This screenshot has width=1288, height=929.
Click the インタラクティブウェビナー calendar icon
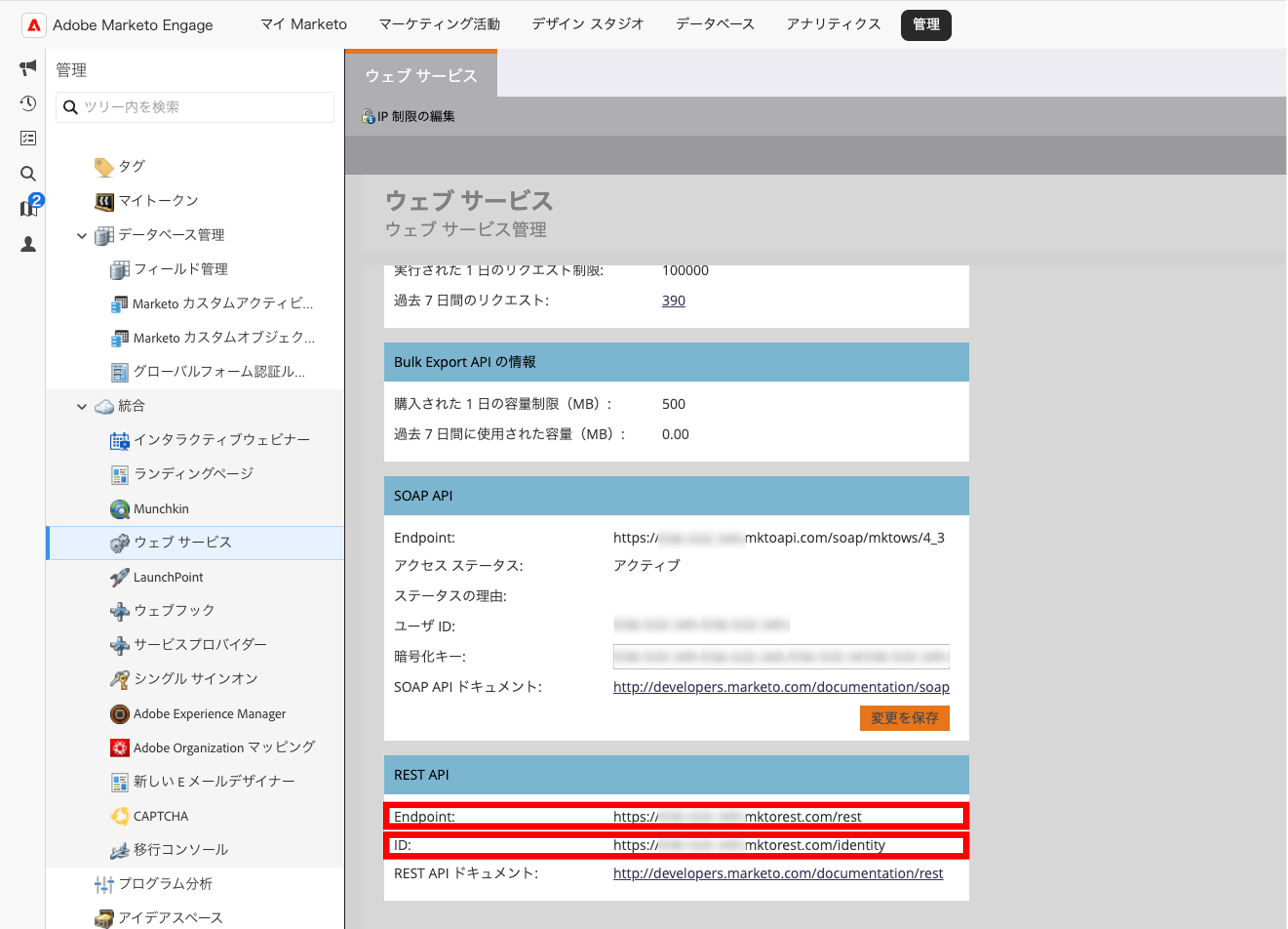pos(119,440)
